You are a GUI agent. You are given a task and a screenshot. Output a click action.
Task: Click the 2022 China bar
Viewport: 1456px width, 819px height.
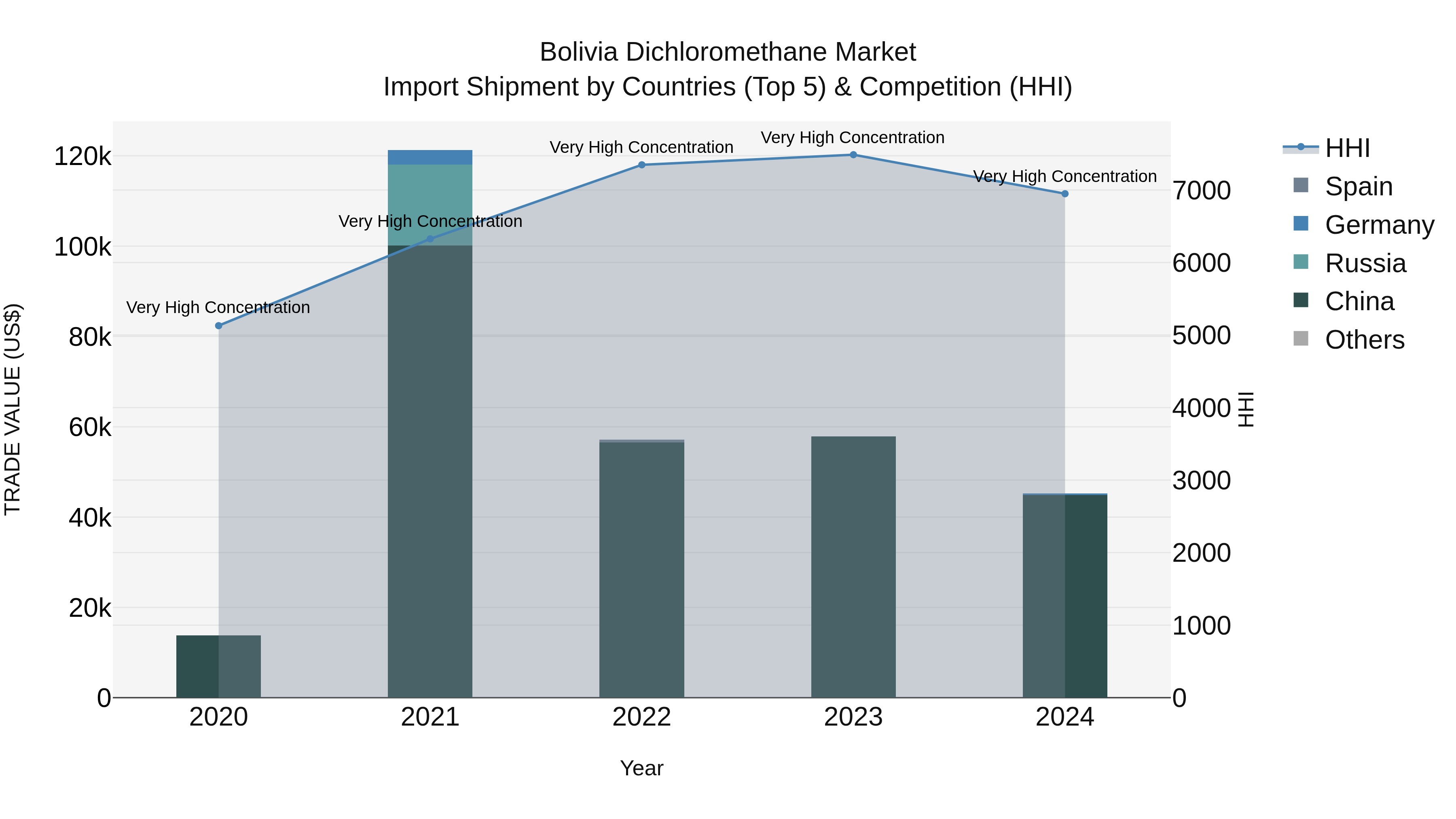point(641,570)
